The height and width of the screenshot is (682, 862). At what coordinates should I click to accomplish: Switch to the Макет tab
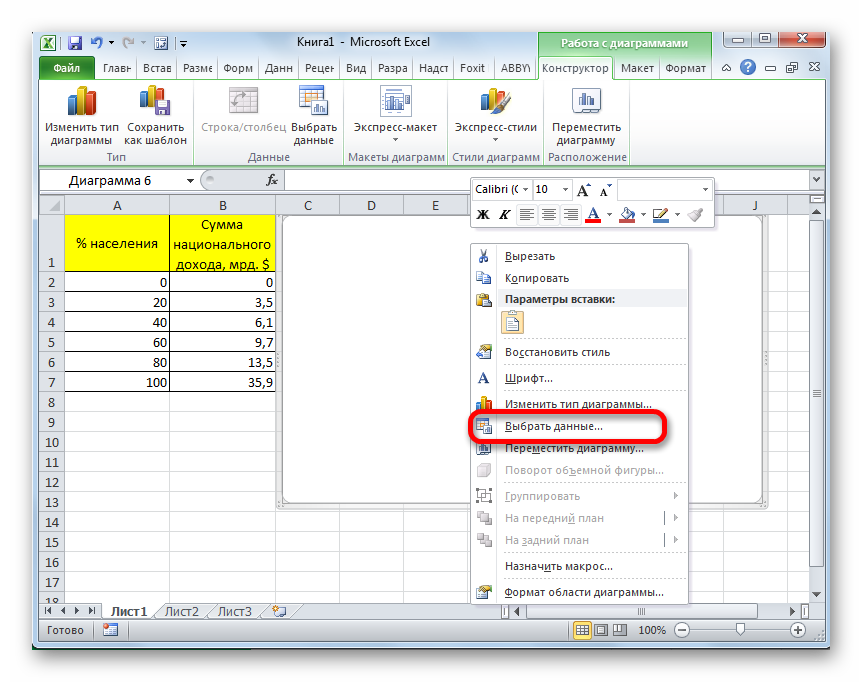coord(637,68)
